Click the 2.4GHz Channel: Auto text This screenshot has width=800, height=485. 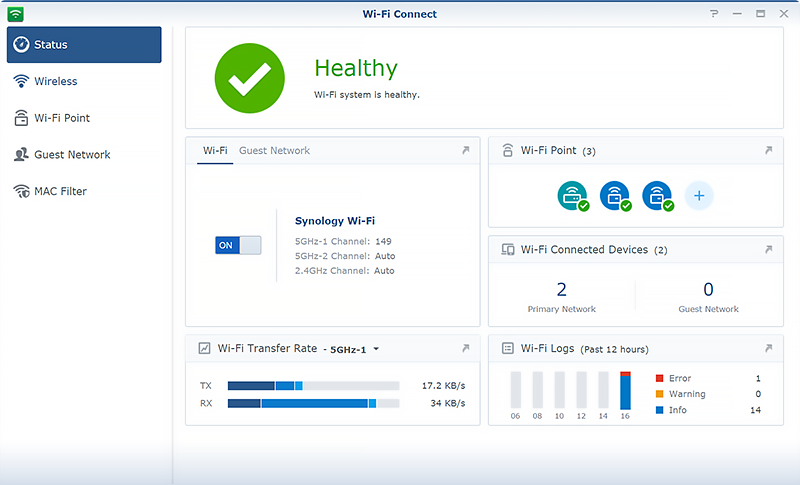pos(344,271)
